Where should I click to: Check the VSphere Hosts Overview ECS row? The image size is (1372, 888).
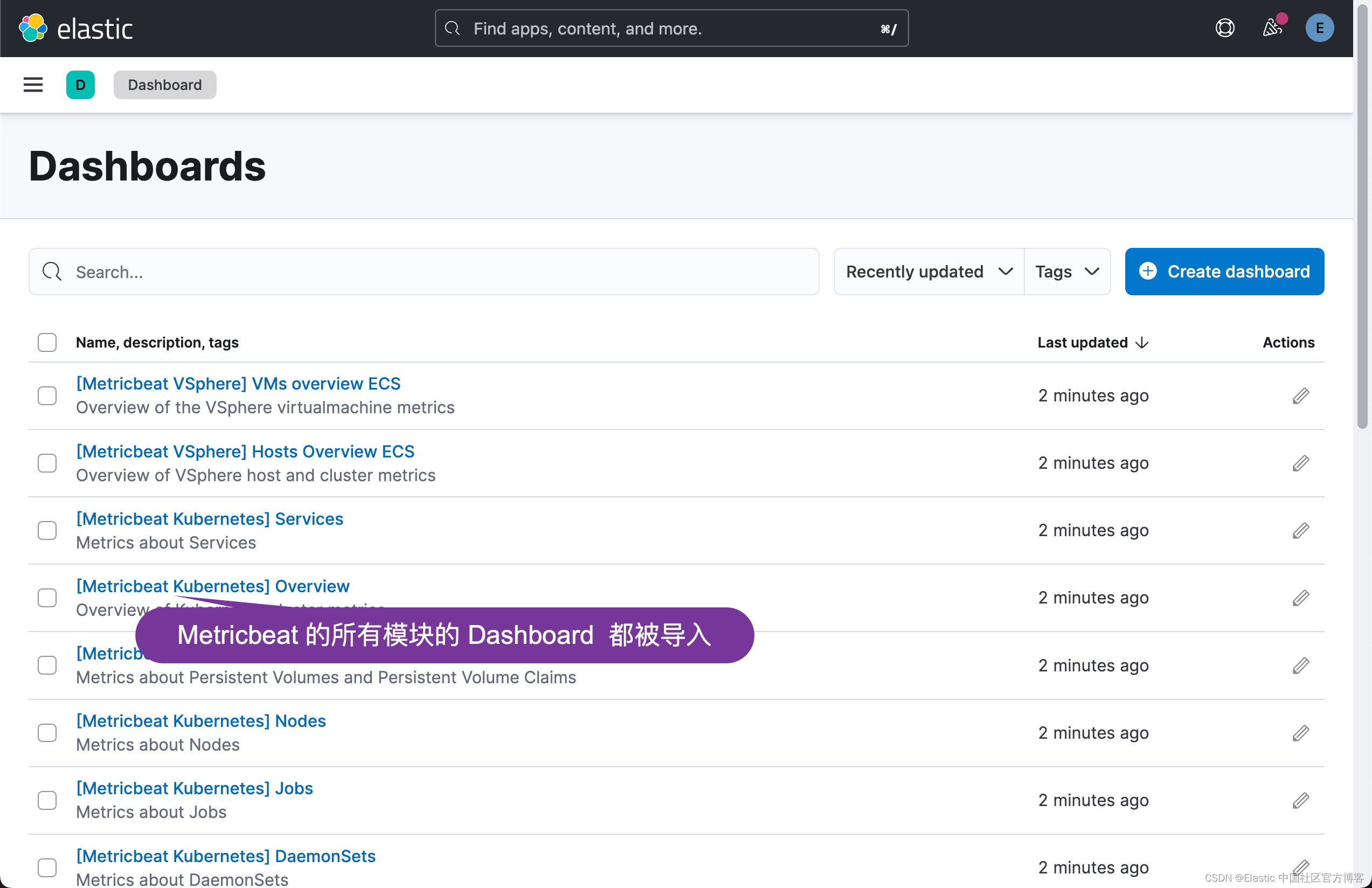pyautogui.click(x=47, y=463)
